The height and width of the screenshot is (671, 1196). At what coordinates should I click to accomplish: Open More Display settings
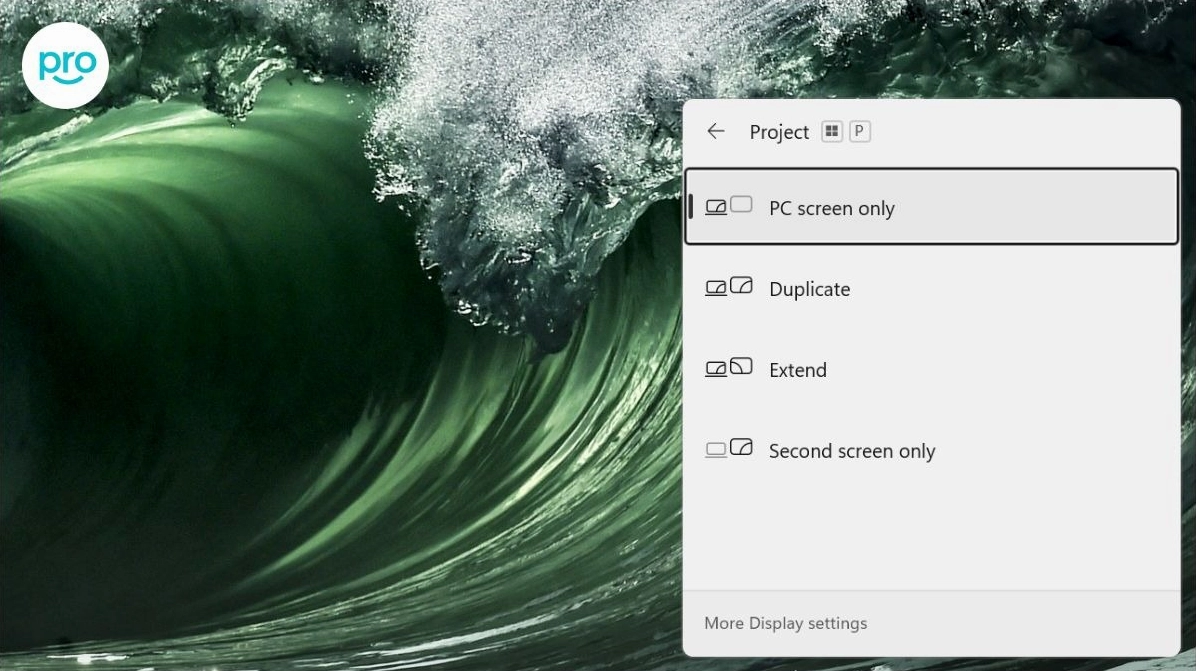785,623
